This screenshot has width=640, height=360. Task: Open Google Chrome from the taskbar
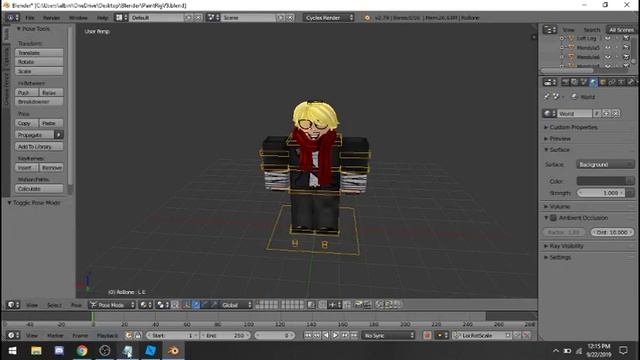tap(82, 351)
